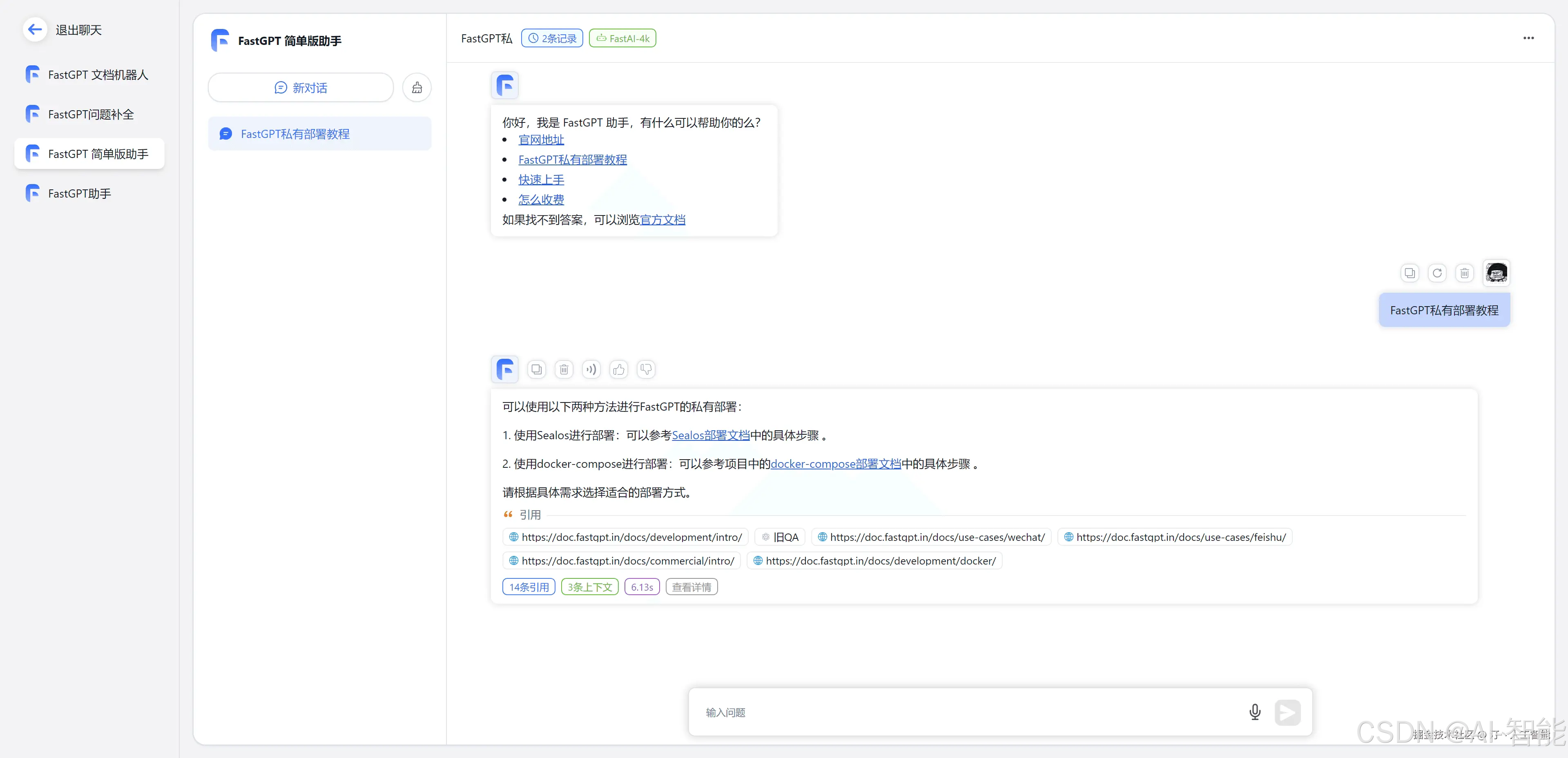
Task: Give the answer a thumbs down
Action: click(x=646, y=369)
